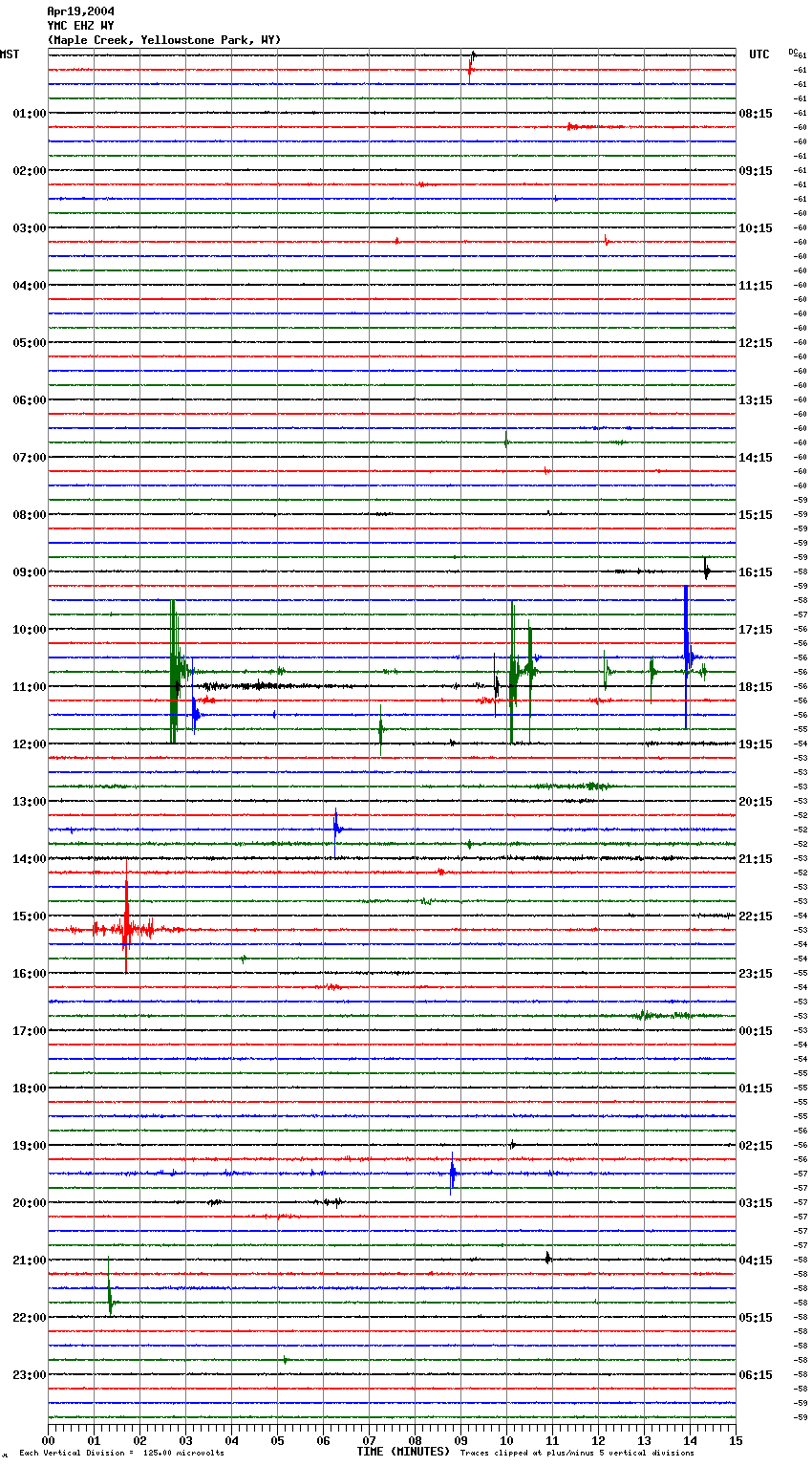Viewport: 812px width, 1466px height.
Task: Select the MST time label '02:00'
Action: pyautogui.click(x=30, y=171)
